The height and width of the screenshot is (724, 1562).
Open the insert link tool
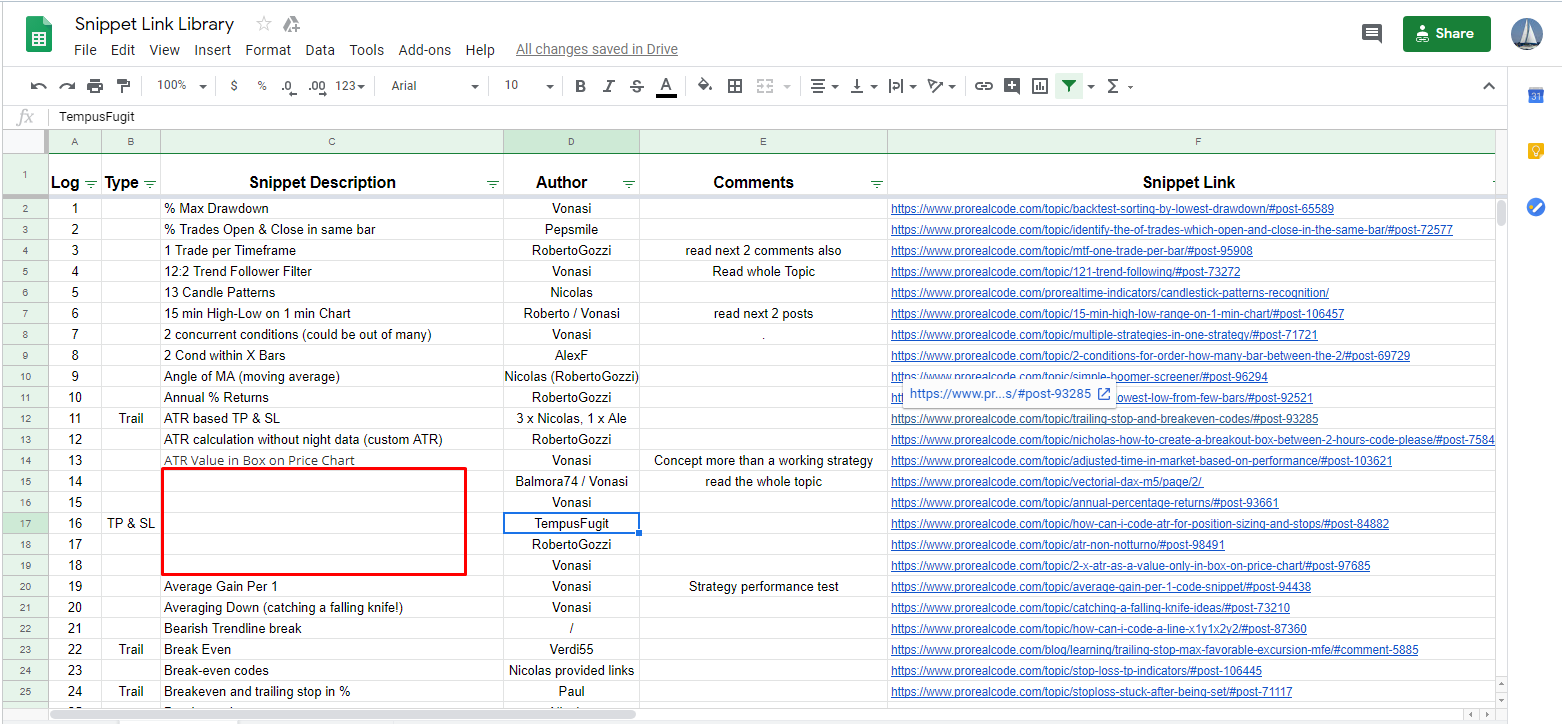coord(984,86)
